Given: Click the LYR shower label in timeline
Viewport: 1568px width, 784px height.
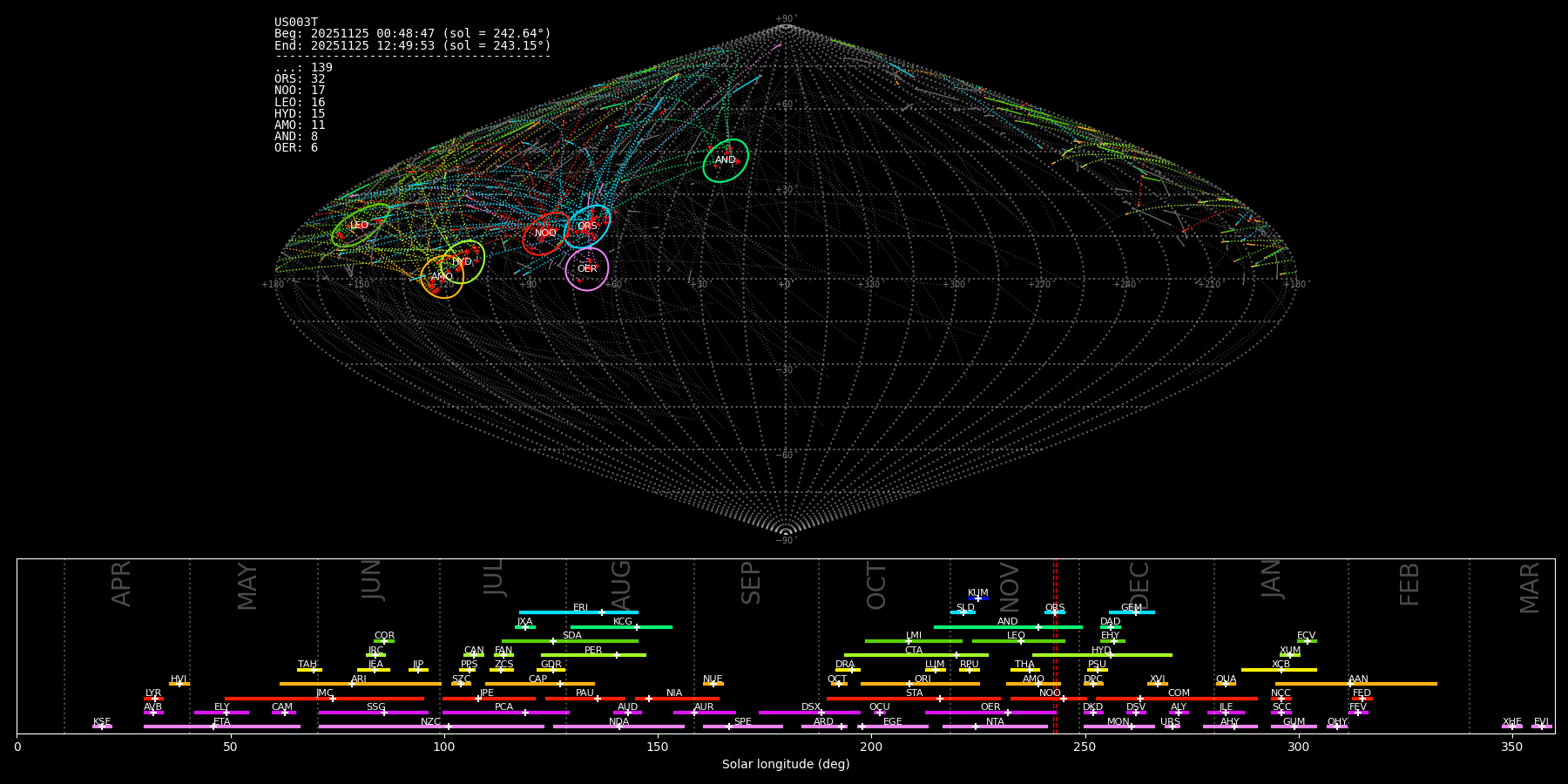Looking at the screenshot, I should (x=153, y=693).
